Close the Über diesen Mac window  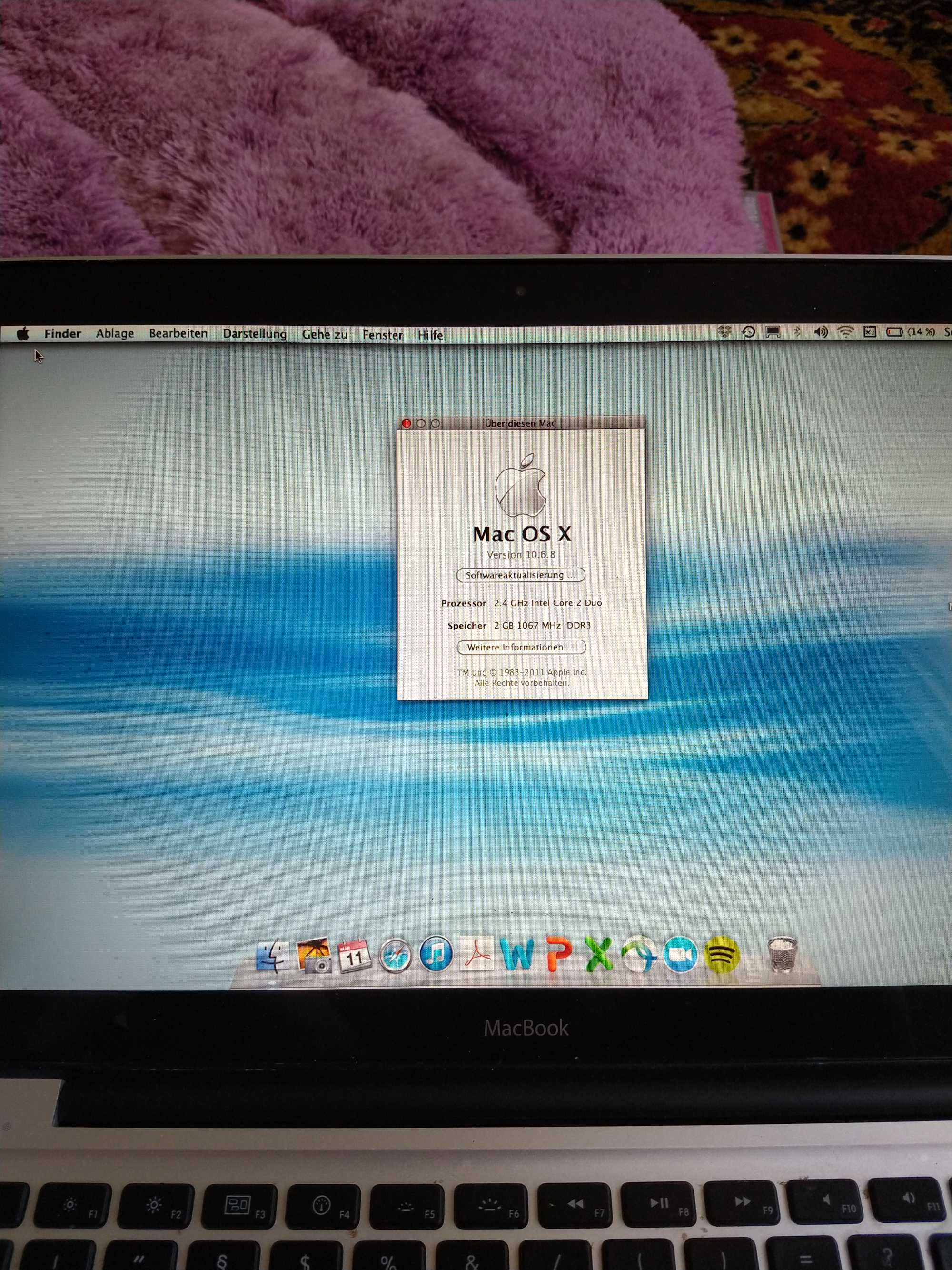(x=407, y=423)
